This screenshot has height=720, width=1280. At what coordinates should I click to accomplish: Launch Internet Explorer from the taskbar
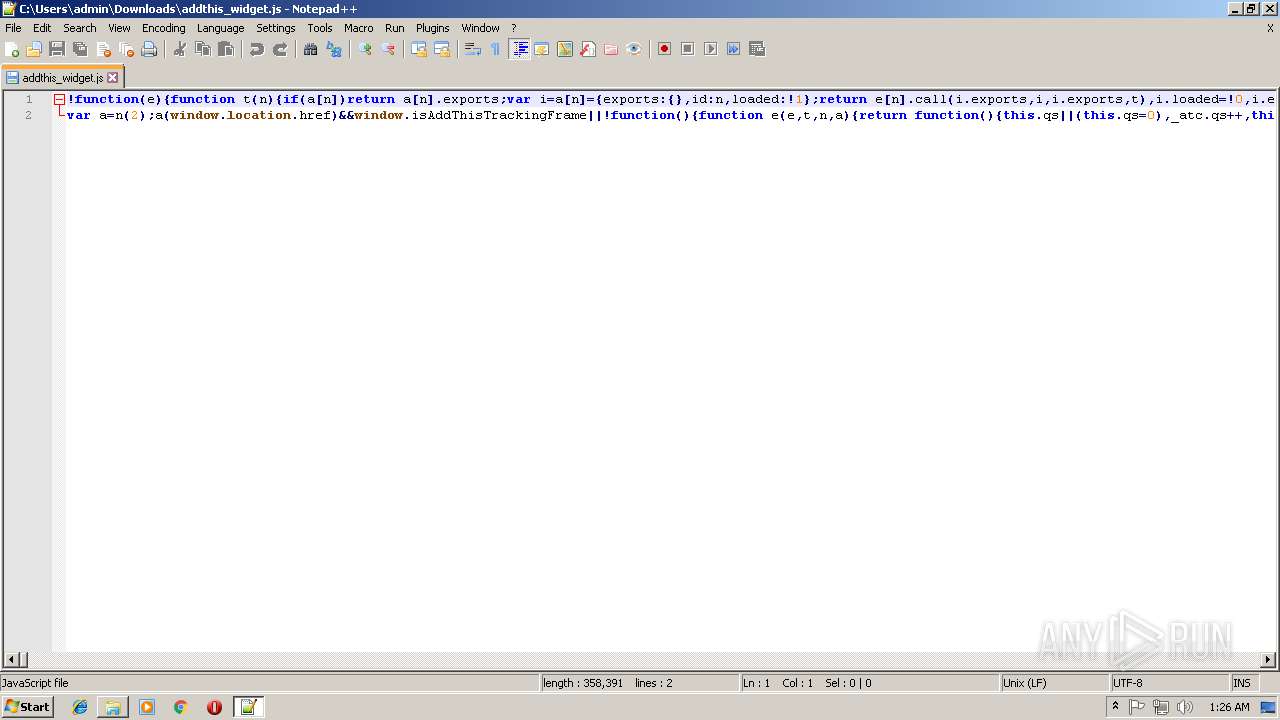pyautogui.click(x=80, y=707)
